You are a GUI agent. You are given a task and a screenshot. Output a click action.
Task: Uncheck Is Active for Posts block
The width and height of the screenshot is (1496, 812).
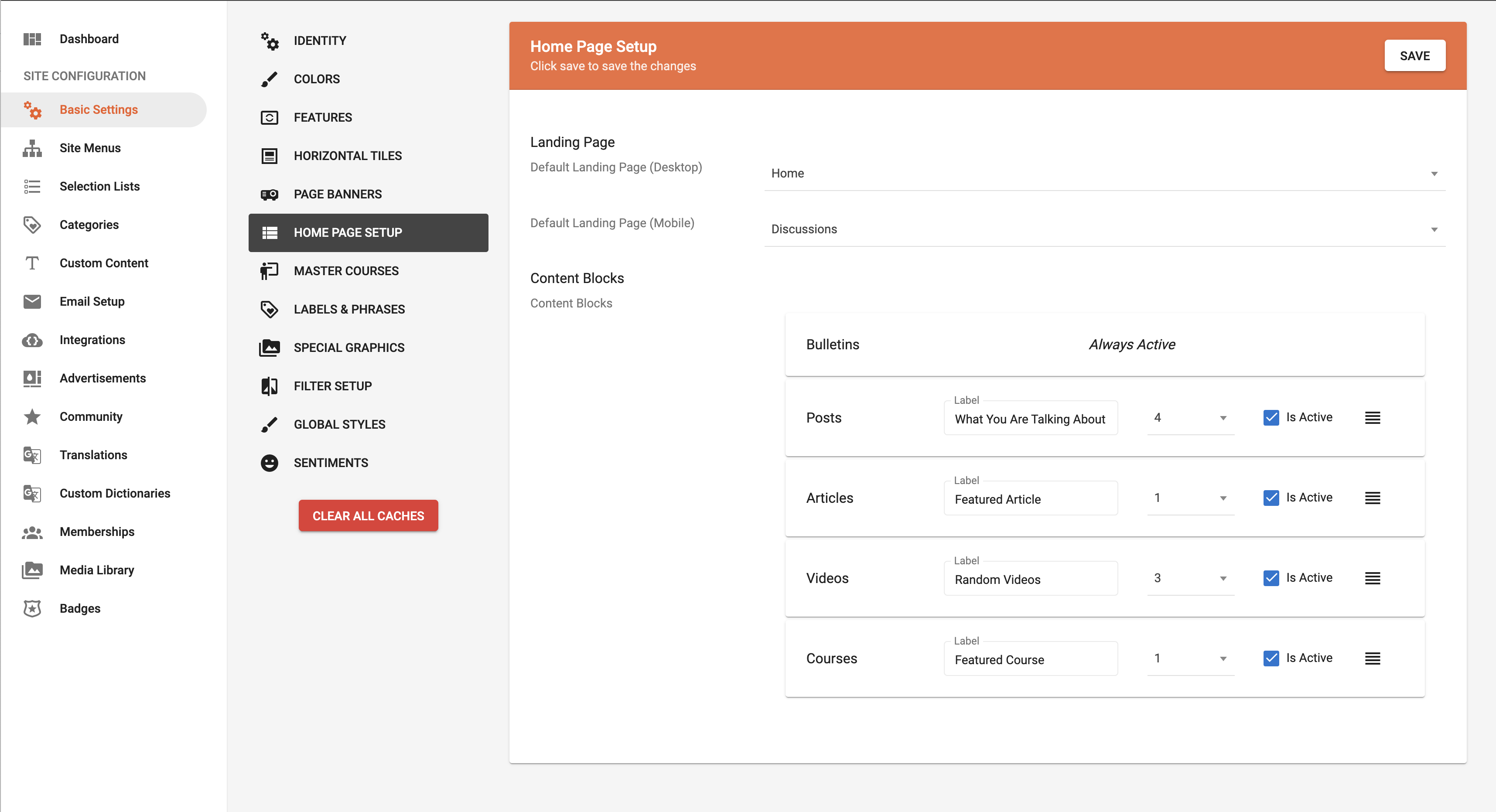point(1271,418)
